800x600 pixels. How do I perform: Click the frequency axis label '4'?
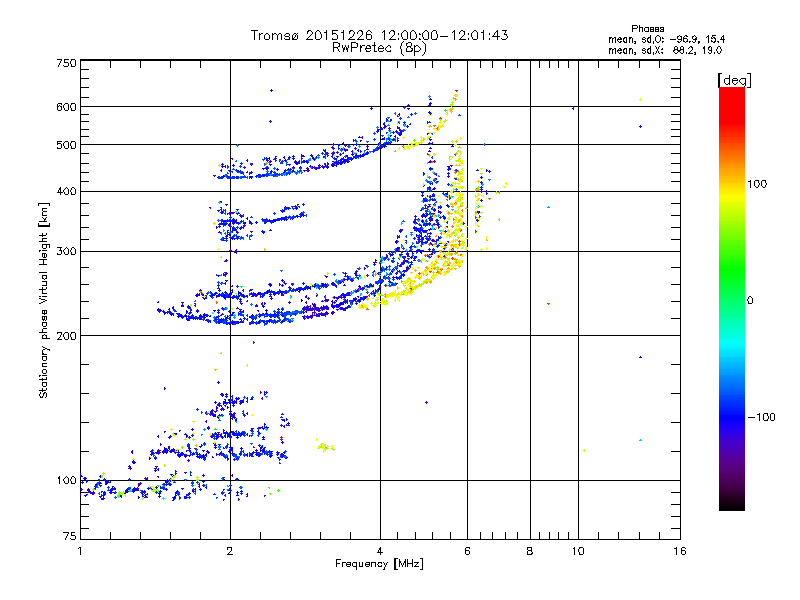click(380, 551)
